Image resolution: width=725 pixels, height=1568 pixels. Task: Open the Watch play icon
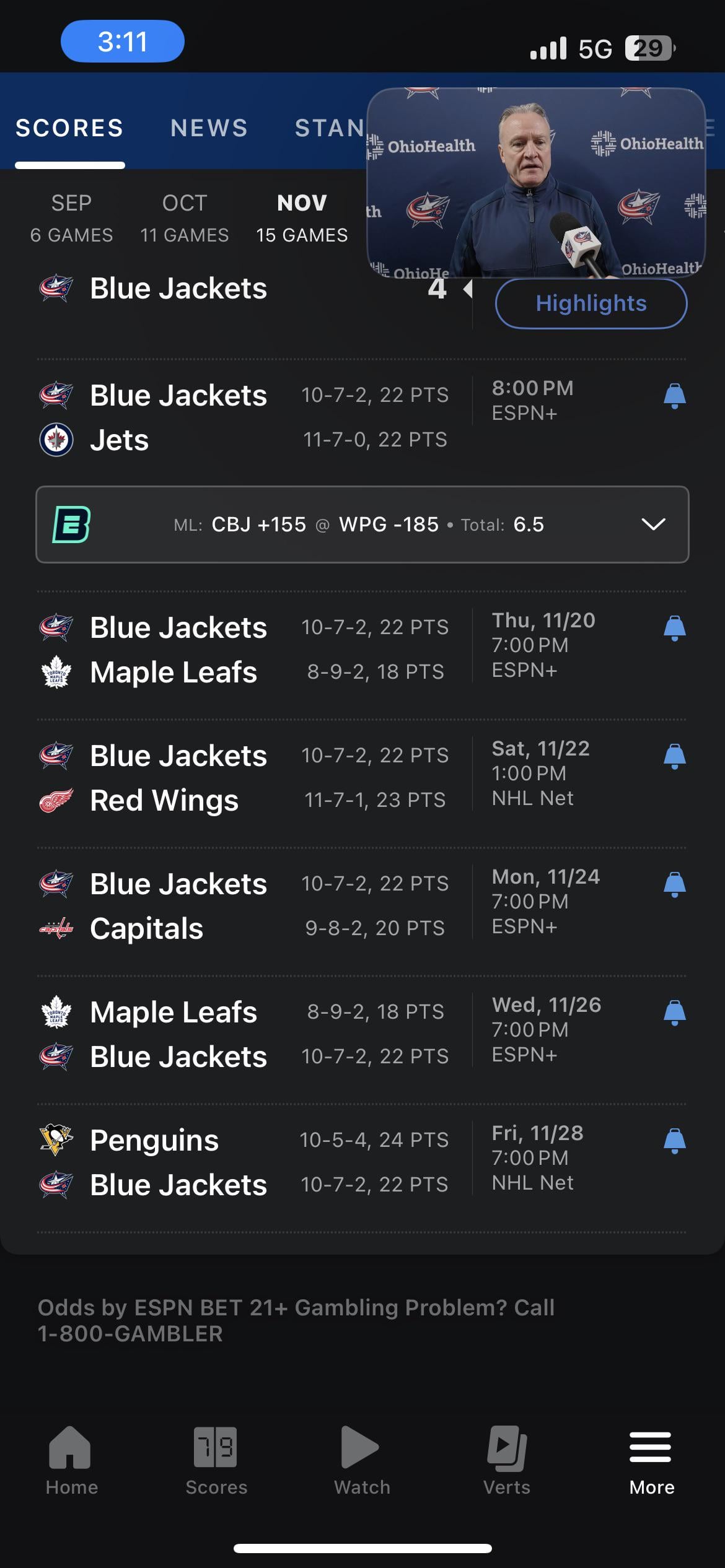pyautogui.click(x=361, y=1448)
